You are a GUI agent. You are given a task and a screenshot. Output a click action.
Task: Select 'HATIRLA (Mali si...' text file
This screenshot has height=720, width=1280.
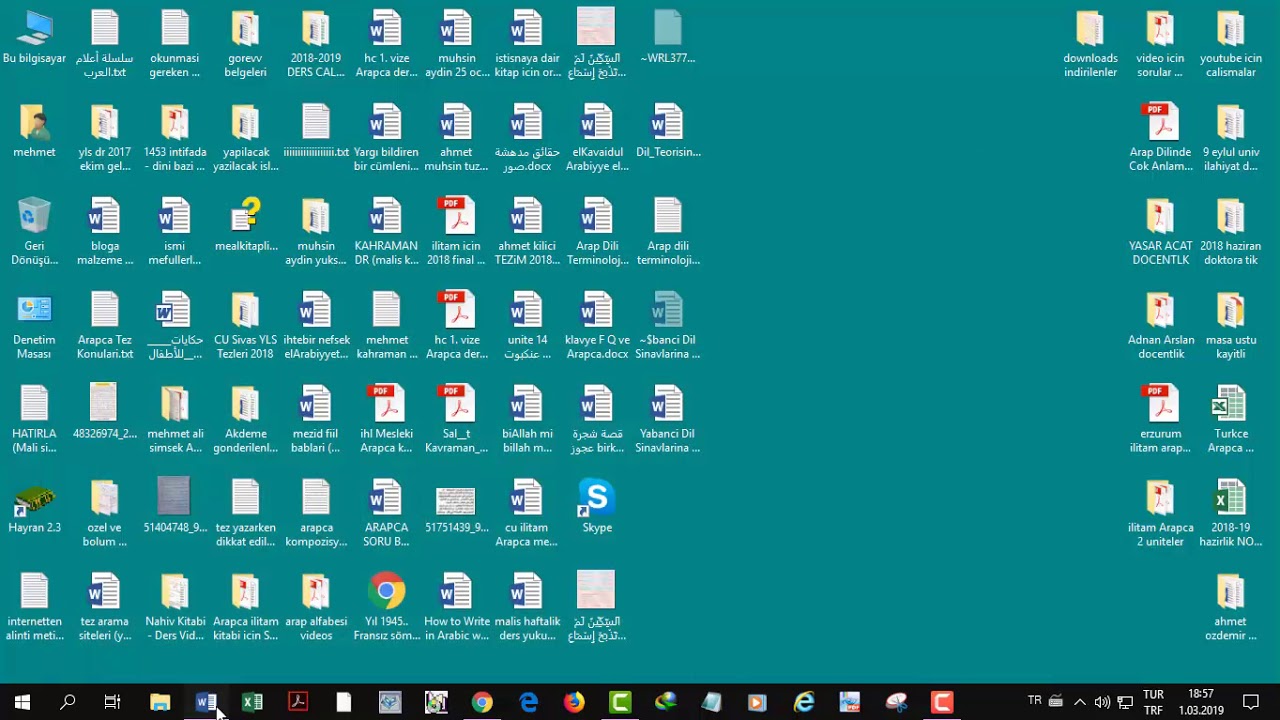click(34, 420)
